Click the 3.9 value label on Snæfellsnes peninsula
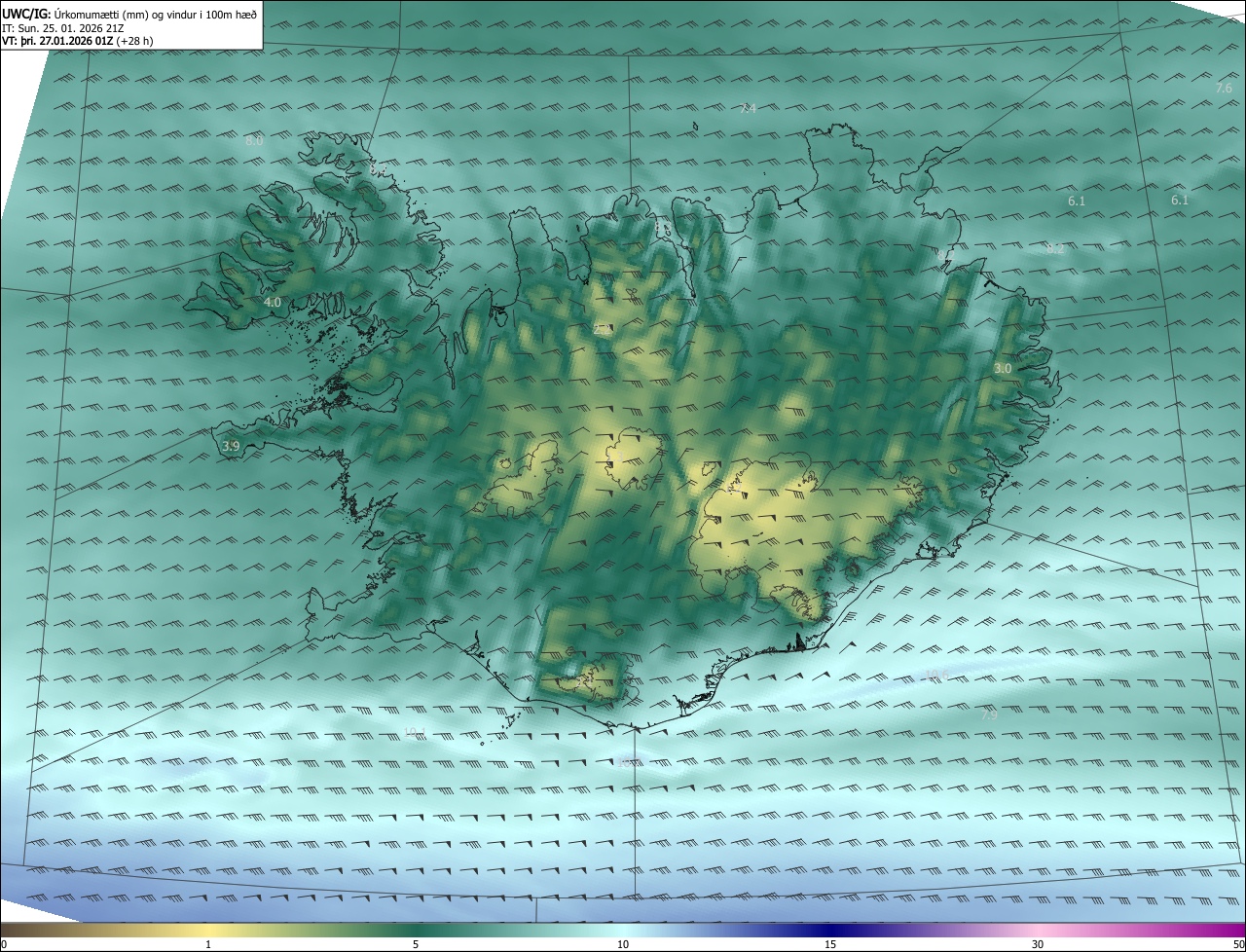The height and width of the screenshot is (952, 1246). pos(231,446)
